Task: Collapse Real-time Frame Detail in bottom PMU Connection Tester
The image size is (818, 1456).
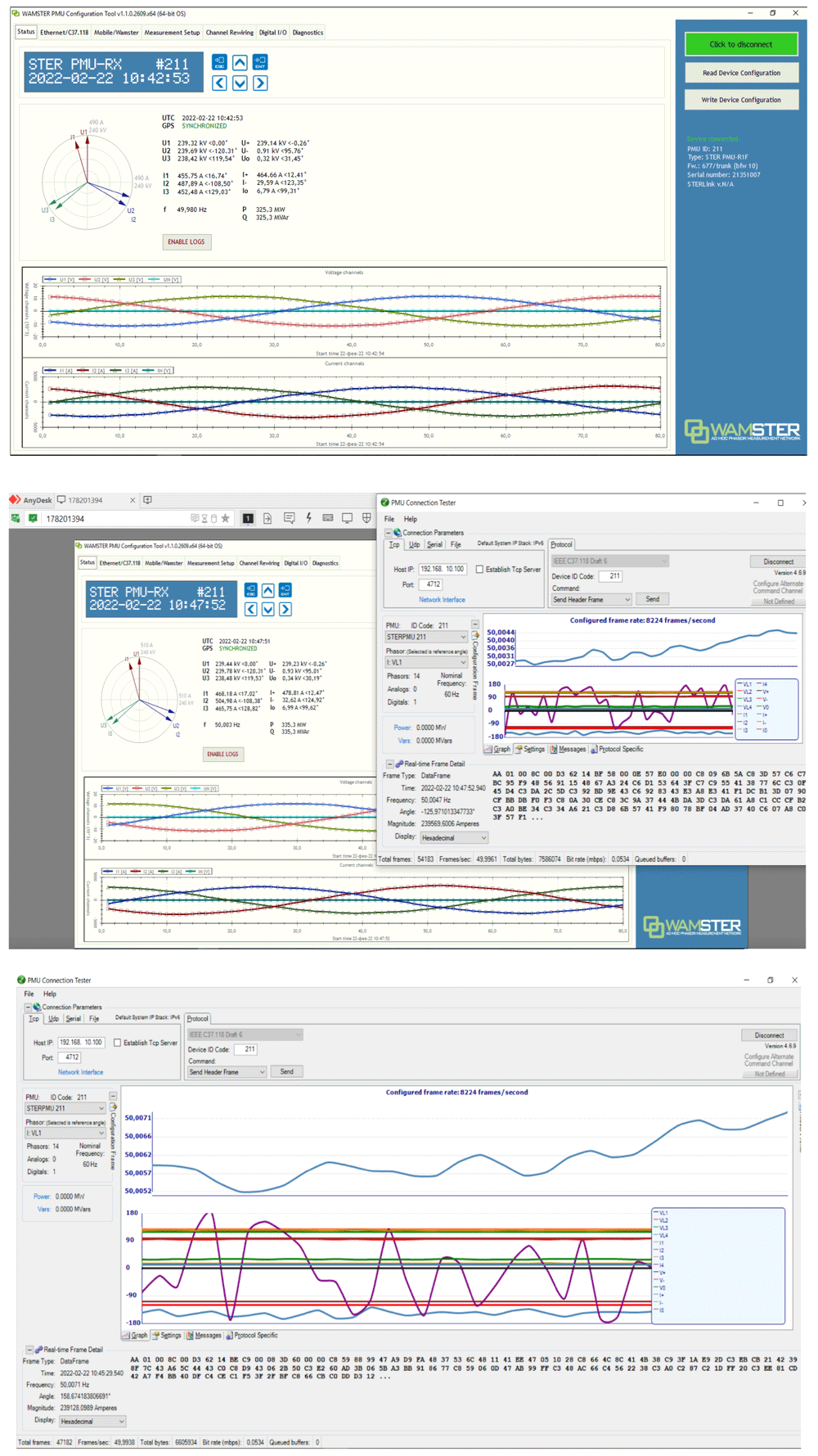Action: coord(29,1350)
